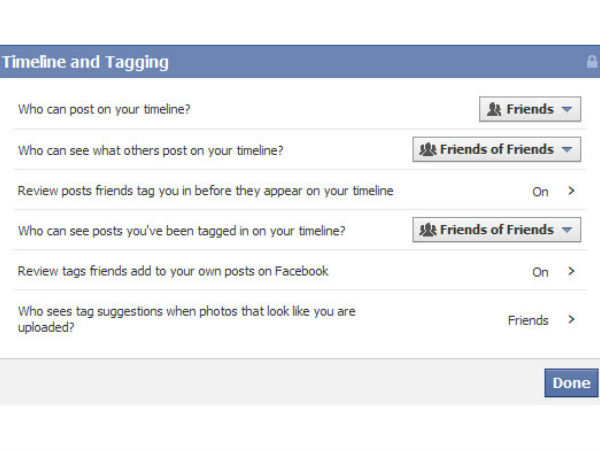The width and height of the screenshot is (600, 450).
Task: Click the Timeline and Tagging title
Action: click(85, 62)
